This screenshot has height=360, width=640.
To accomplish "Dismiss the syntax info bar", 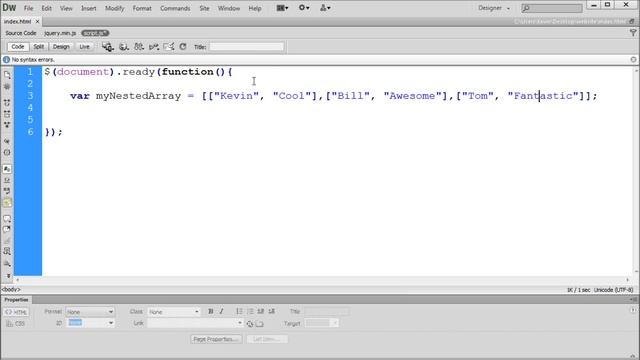I will [633, 60].
